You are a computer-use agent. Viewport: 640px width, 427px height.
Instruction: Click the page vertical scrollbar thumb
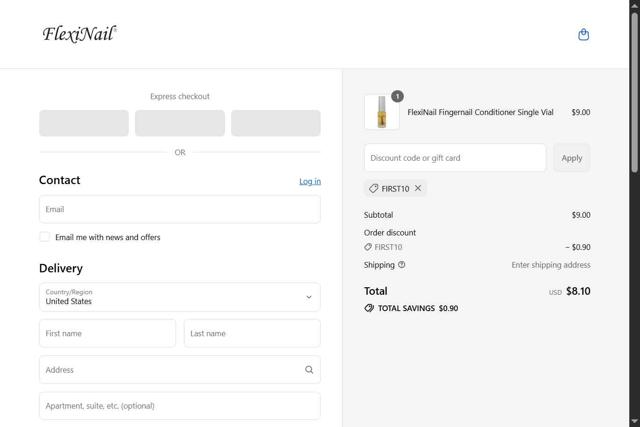tap(634, 92)
